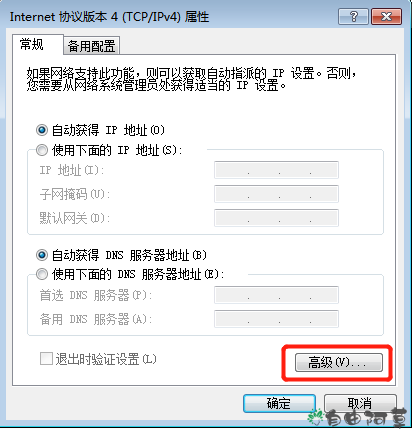
Task: Click the 首选 DNS 服务器 field
Action: (276, 295)
